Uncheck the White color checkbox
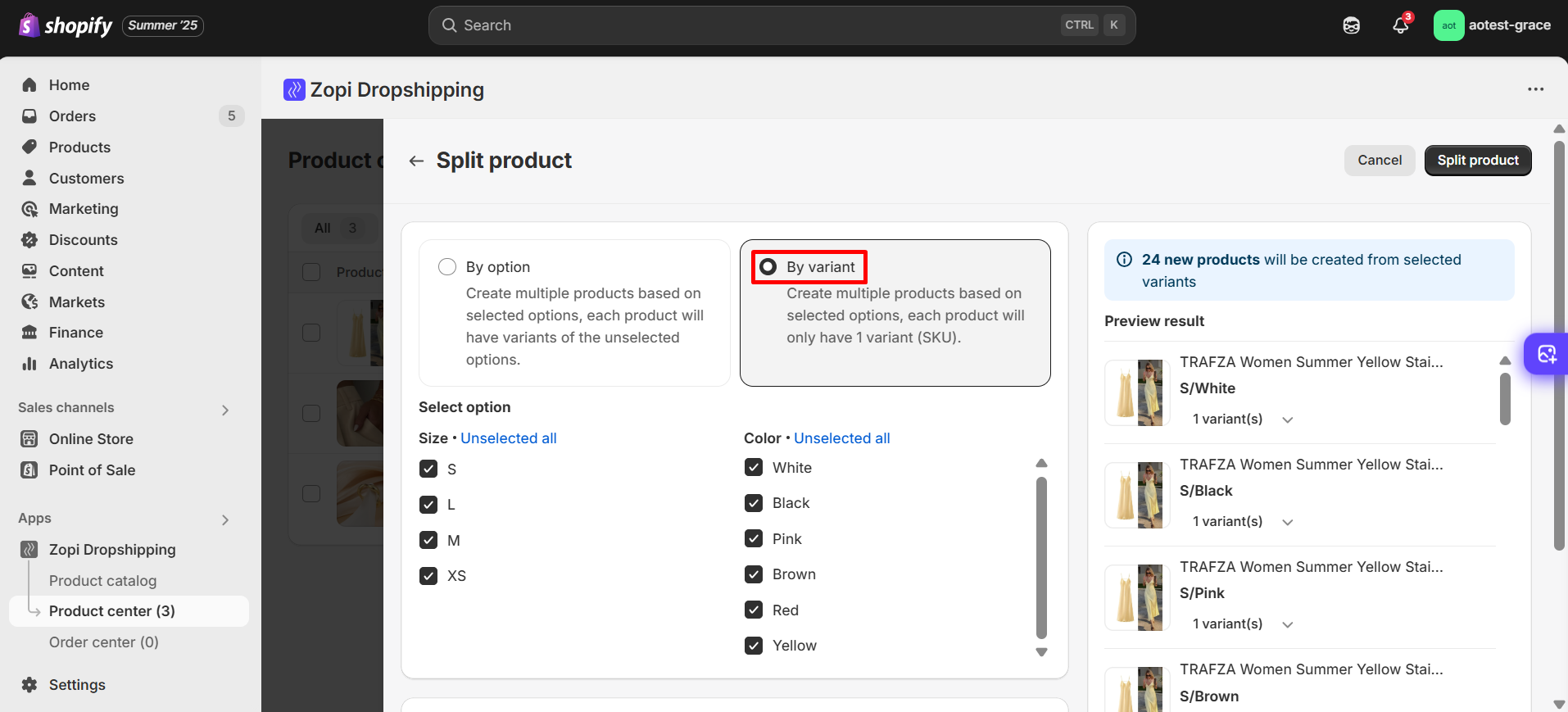This screenshot has width=1568, height=712. pyautogui.click(x=754, y=467)
